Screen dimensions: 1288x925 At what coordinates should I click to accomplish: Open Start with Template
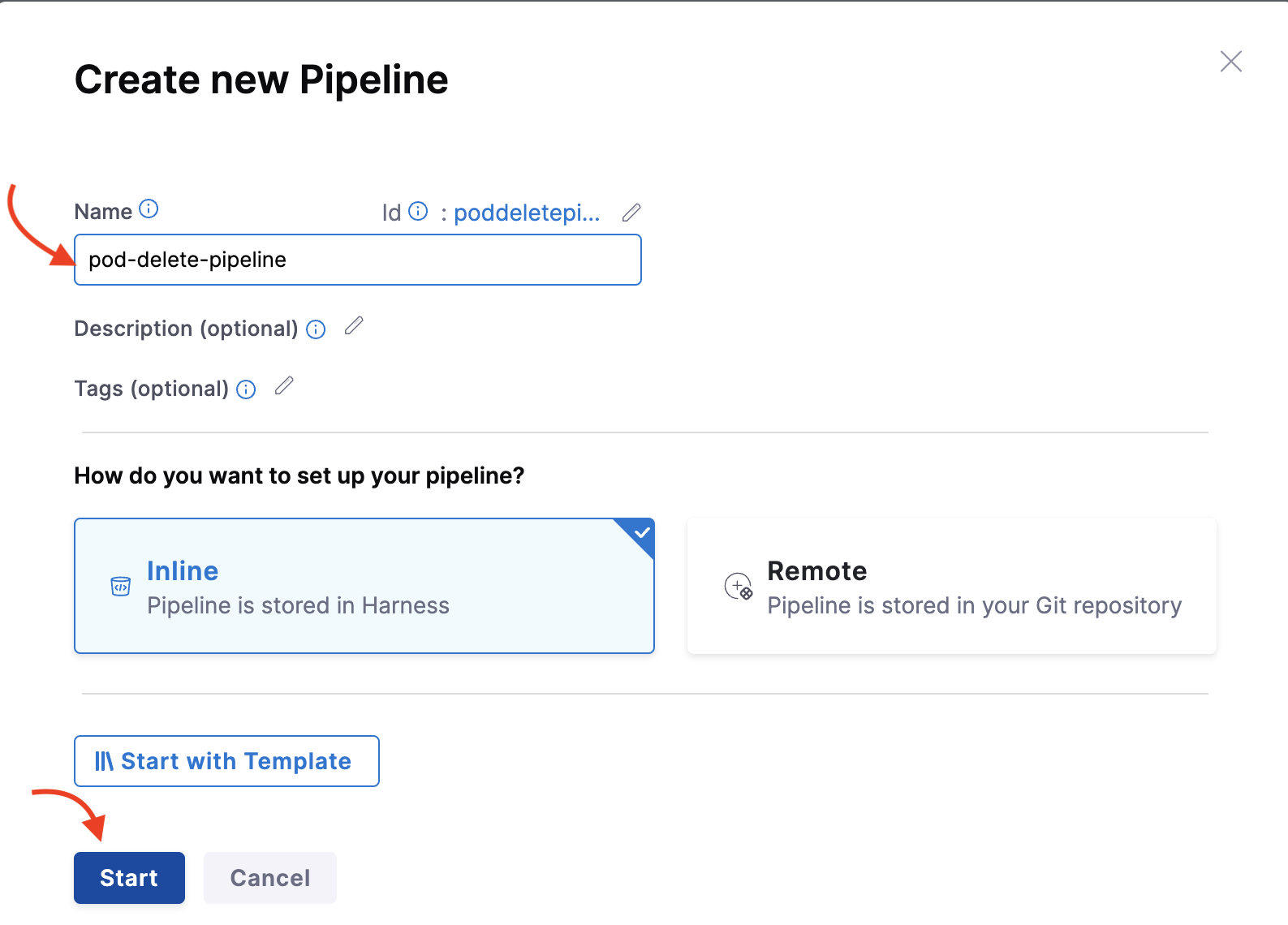[226, 761]
